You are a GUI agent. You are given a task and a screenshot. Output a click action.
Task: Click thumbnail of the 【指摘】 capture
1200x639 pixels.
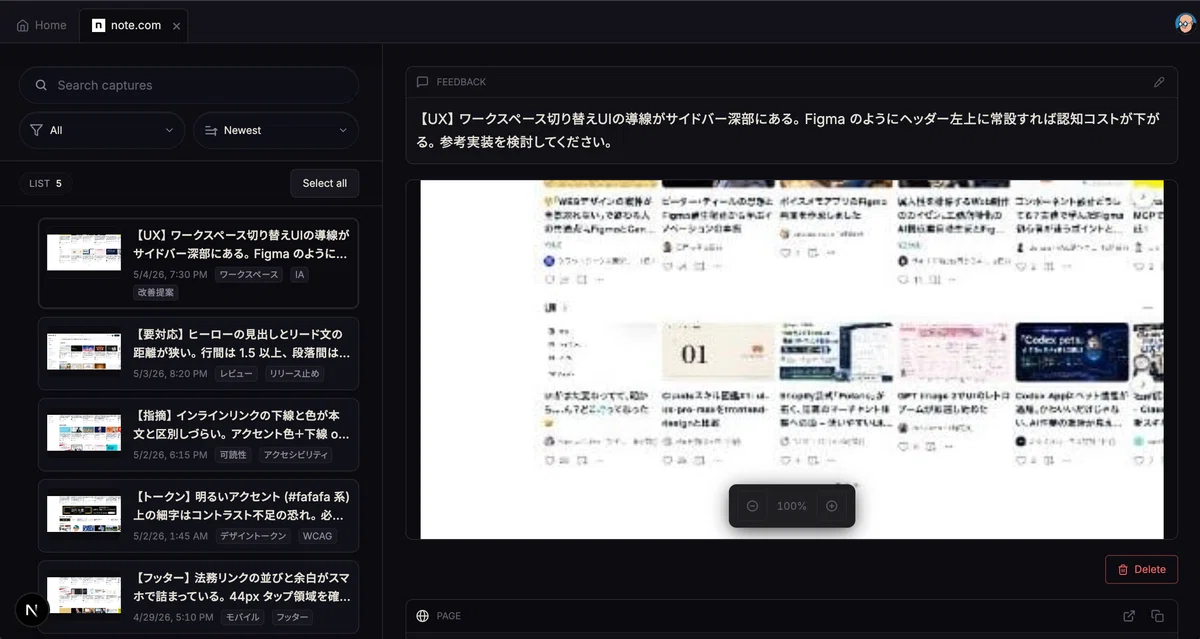[x=84, y=433]
